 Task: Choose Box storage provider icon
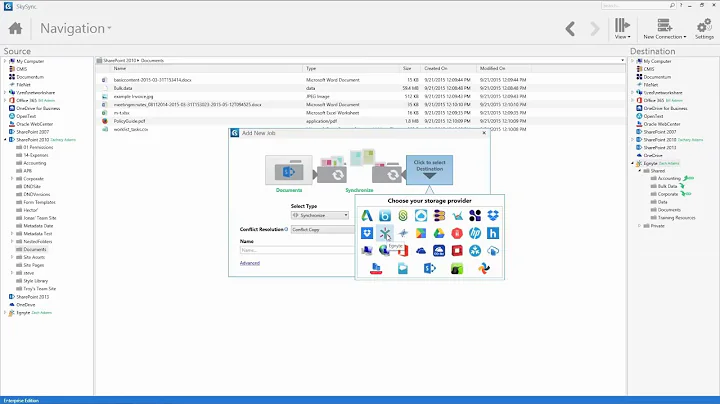click(x=385, y=215)
